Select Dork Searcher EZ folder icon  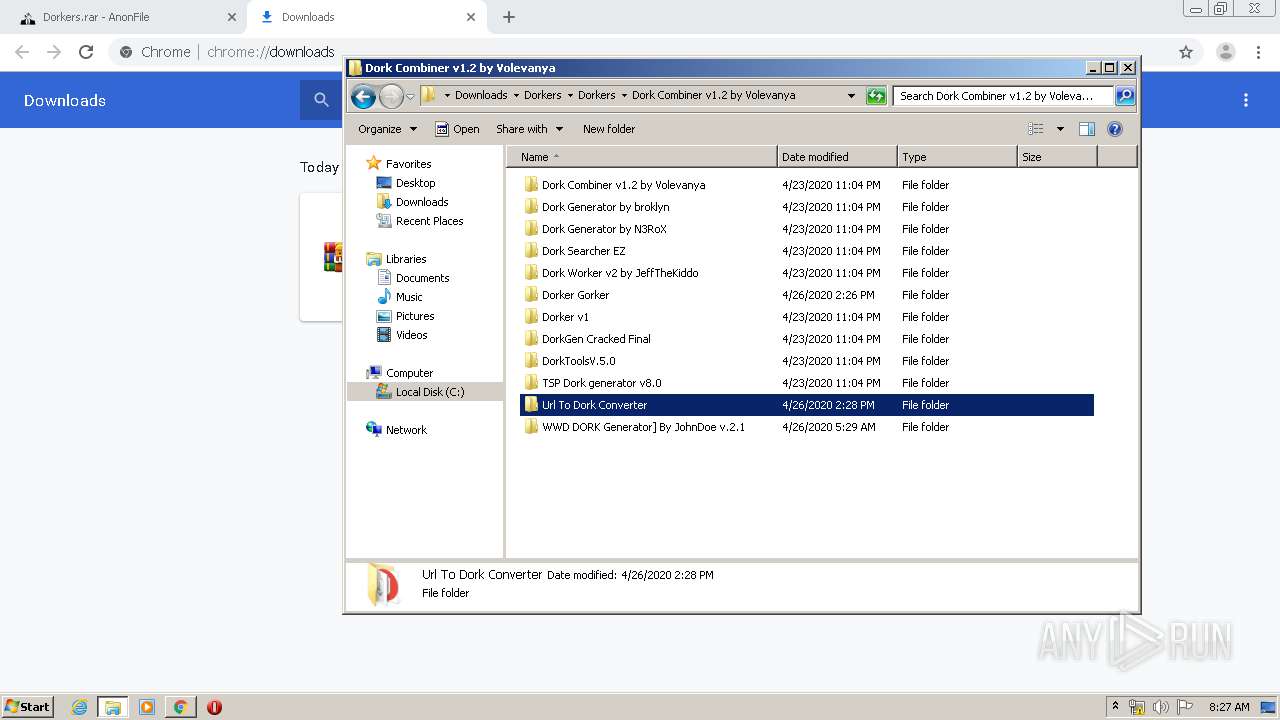point(531,251)
